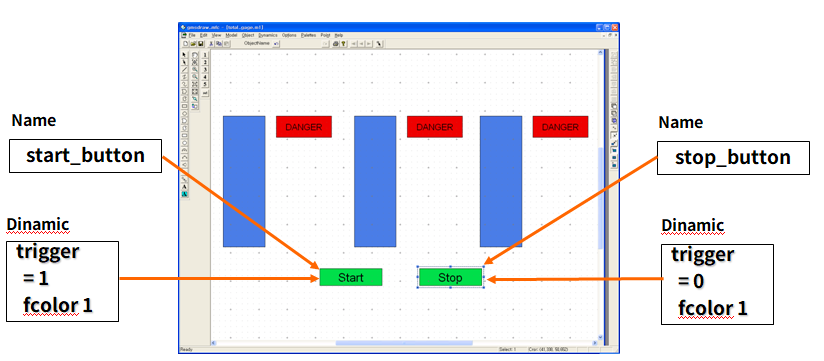
Task: Click the Save floppy disk icon
Action: [200, 44]
